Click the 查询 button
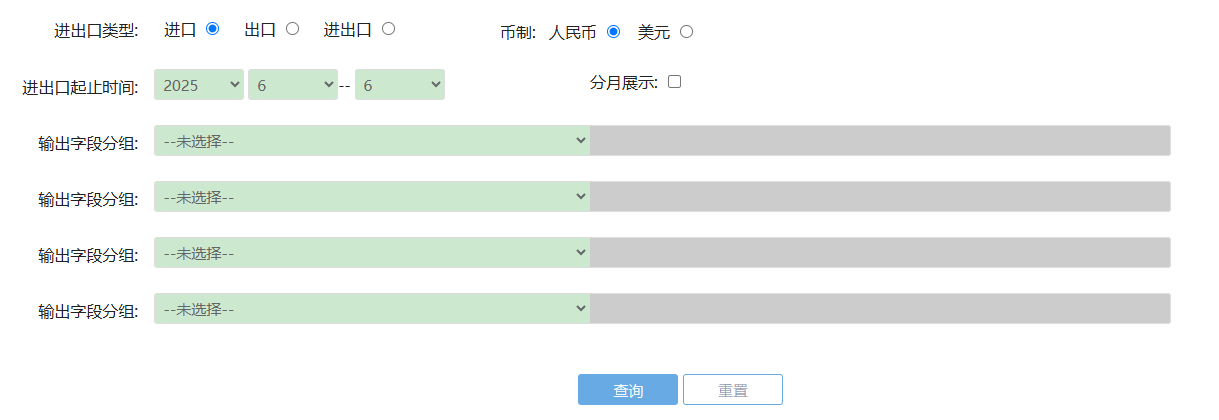1219x420 pixels. coord(628,390)
